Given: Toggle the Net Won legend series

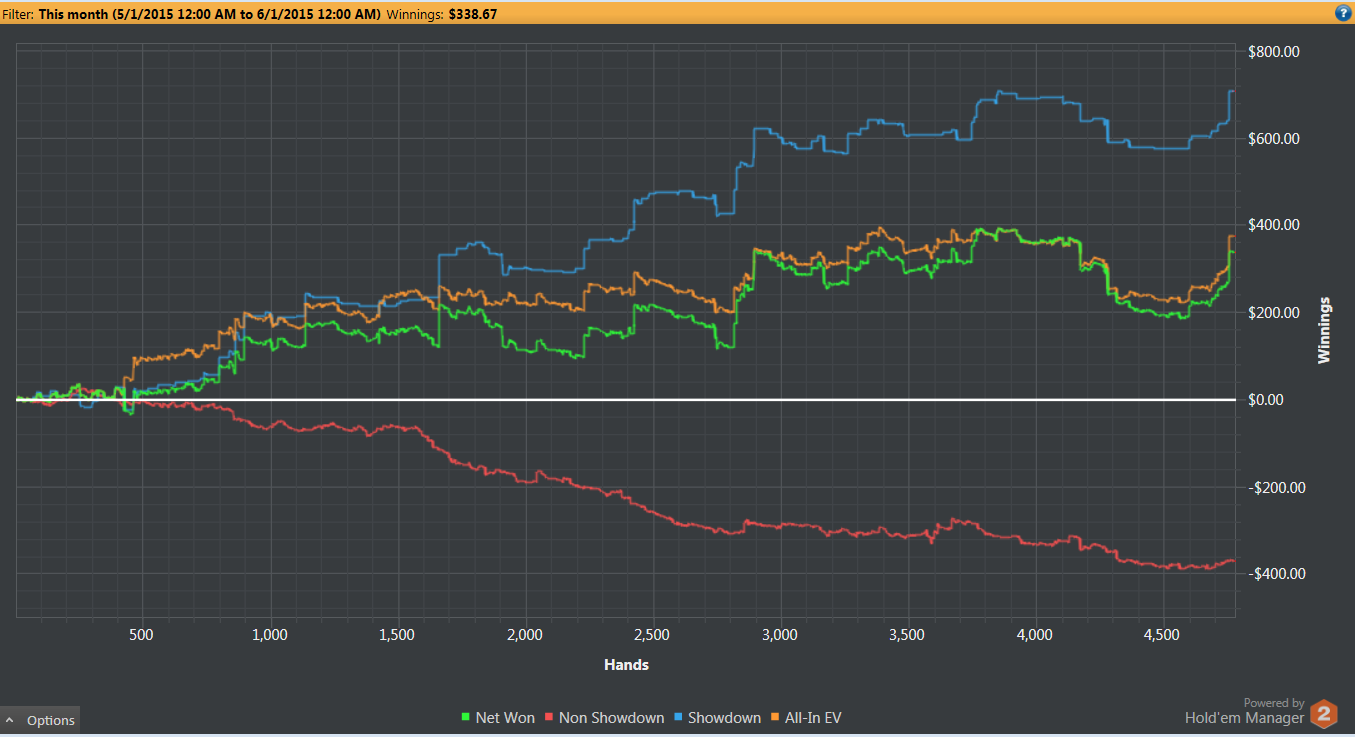Looking at the screenshot, I should tap(497, 717).
